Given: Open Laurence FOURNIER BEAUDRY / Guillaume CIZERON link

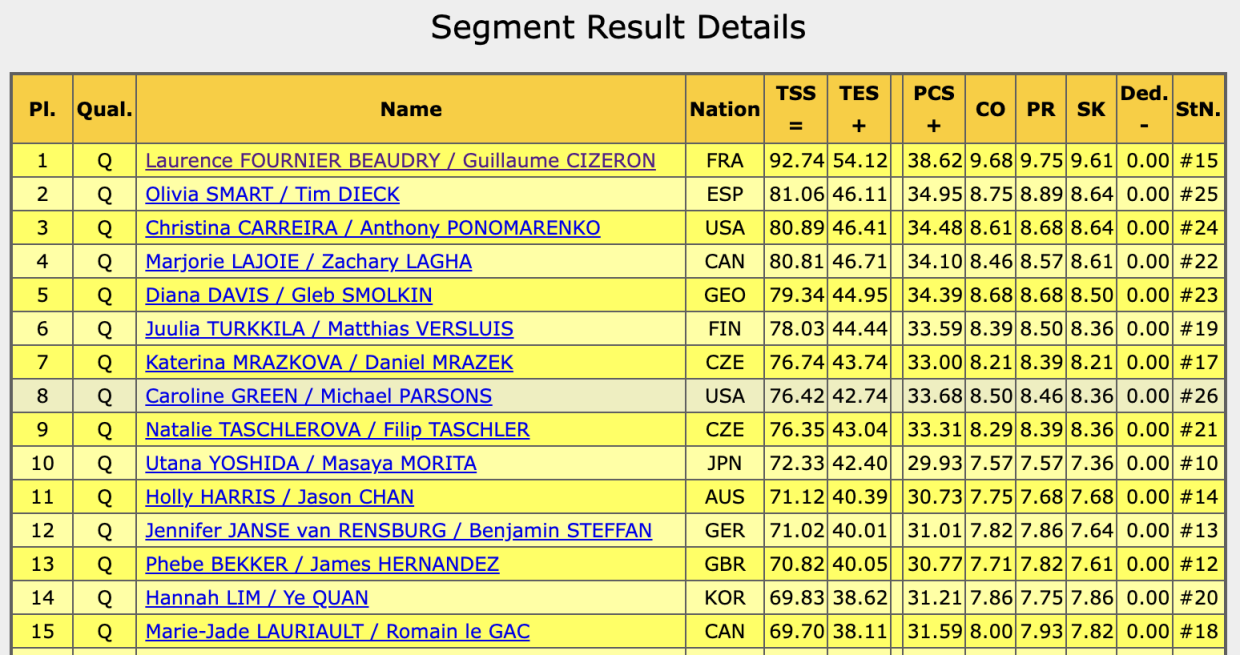Looking at the screenshot, I should coord(400,161).
